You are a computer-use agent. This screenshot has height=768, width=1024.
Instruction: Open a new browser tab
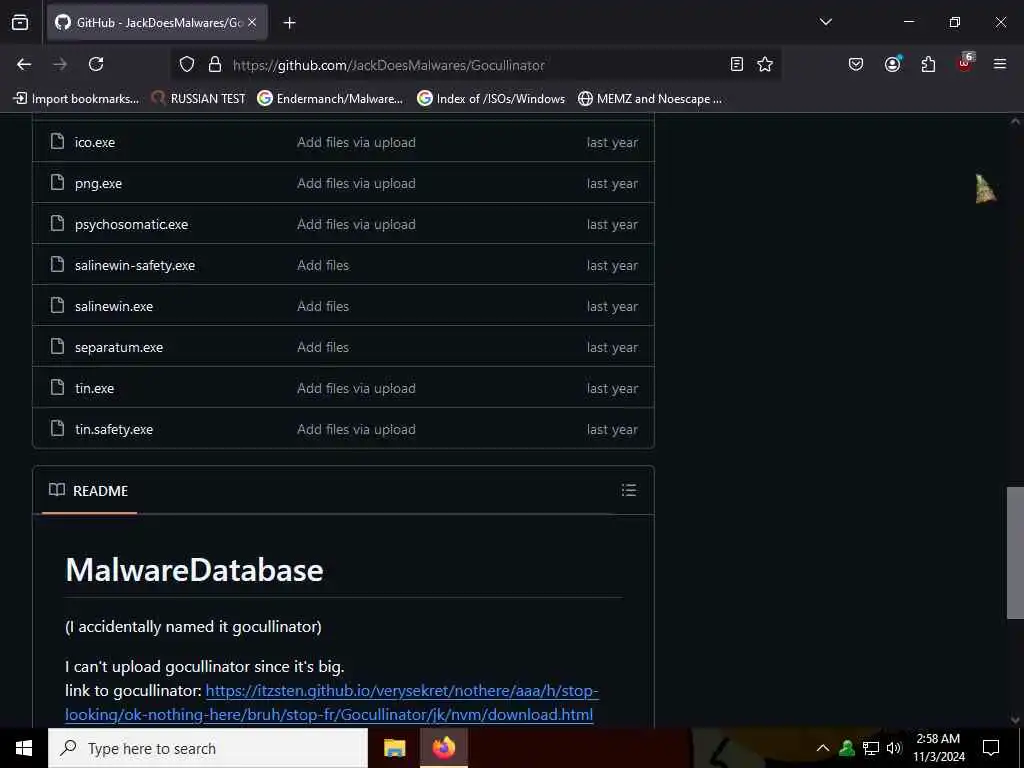(x=289, y=23)
